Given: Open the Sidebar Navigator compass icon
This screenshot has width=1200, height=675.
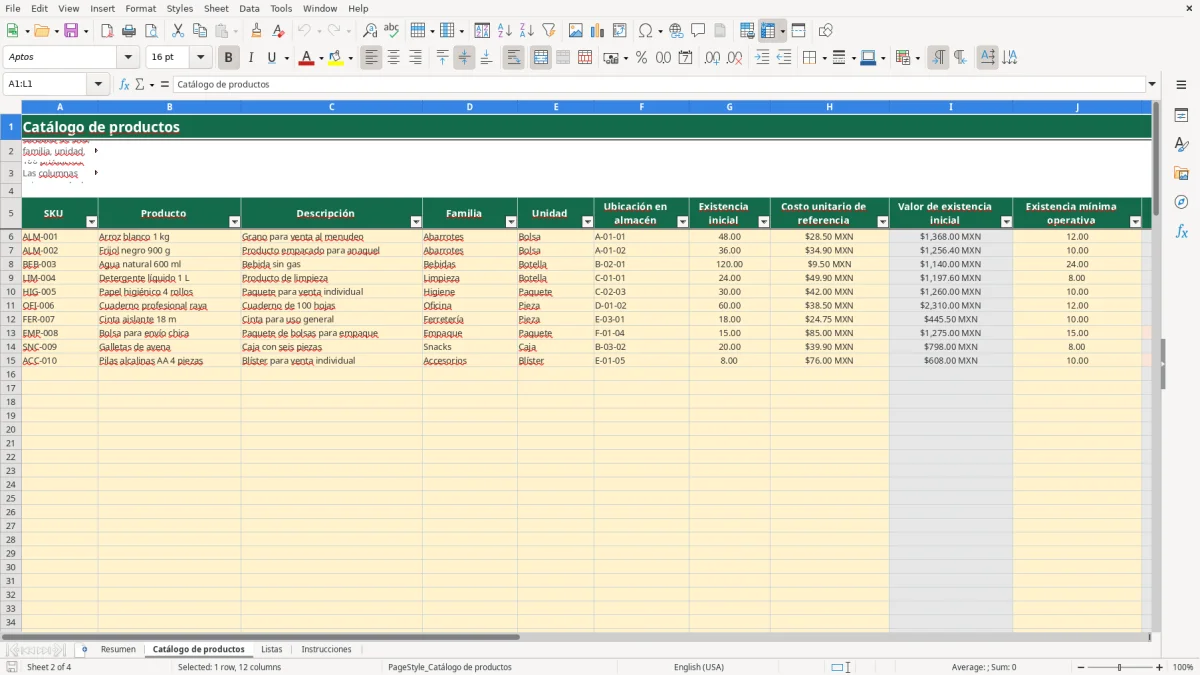Looking at the screenshot, I should pyautogui.click(x=1181, y=202).
